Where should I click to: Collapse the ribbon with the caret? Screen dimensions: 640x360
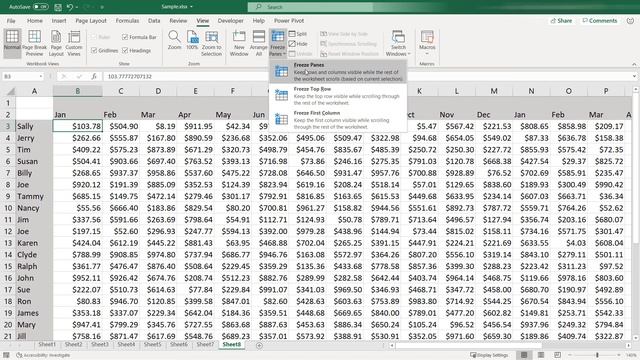point(634,64)
